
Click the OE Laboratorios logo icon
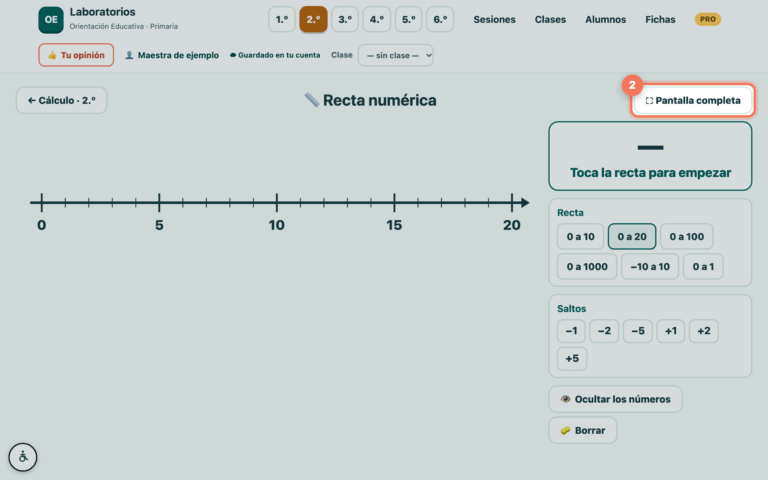(x=51, y=20)
